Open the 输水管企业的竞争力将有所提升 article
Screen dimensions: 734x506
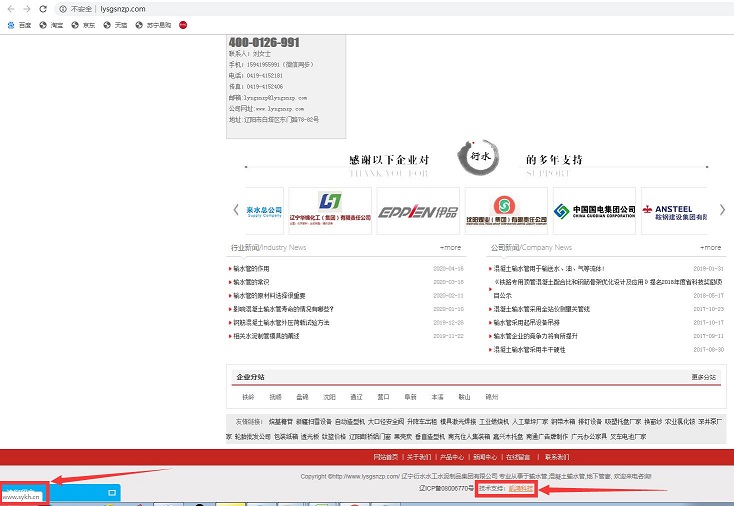click(536, 336)
